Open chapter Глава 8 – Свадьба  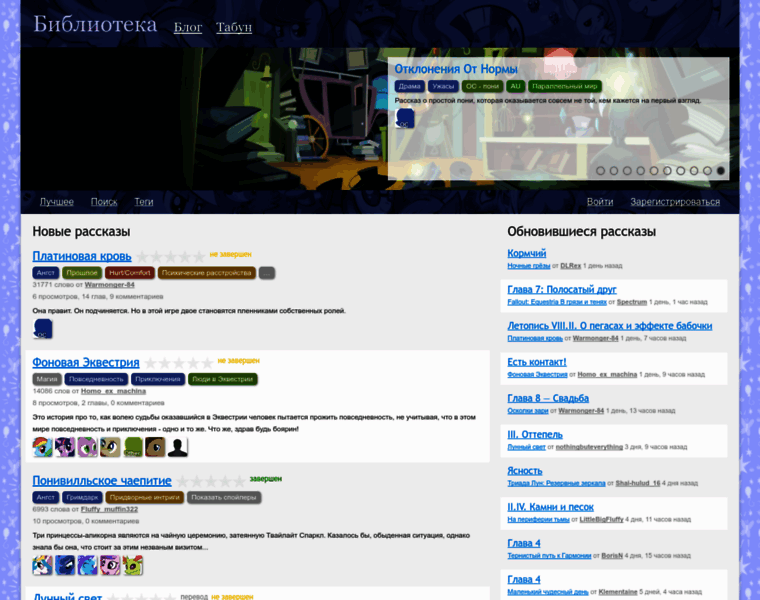pos(548,398)
